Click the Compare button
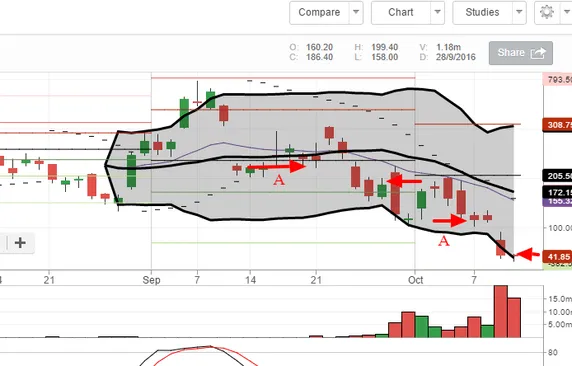The width and height of the screenshot is (572, 366). pyautogui.click(x=319, y=12)
